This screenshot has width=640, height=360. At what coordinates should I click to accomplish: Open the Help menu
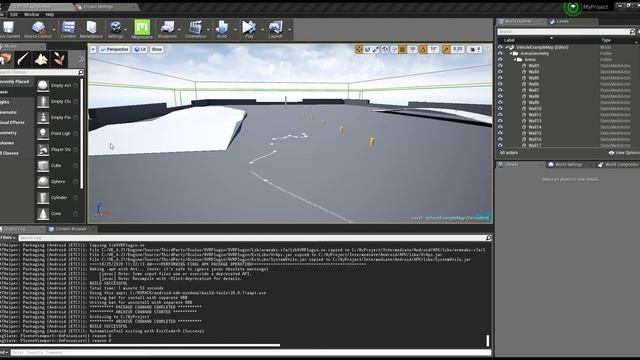(50, 14)
